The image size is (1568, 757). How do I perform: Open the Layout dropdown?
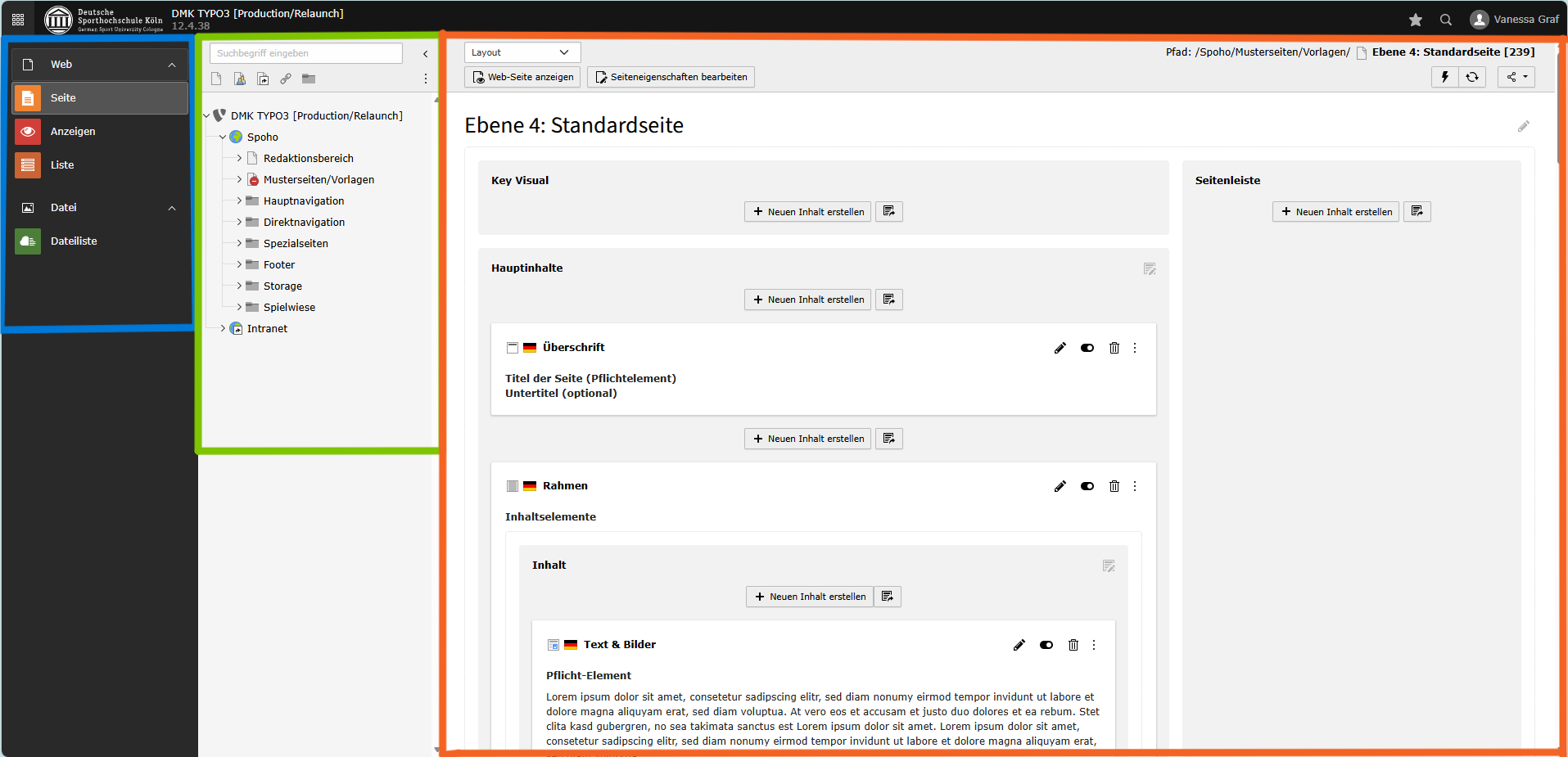tap(522, 52)
